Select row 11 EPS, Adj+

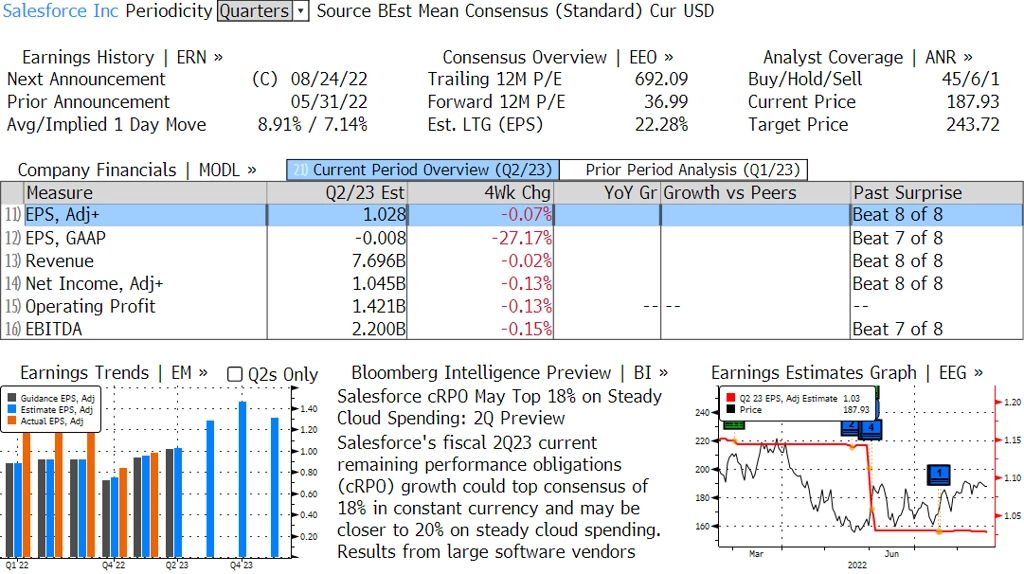tap(511, 215)
